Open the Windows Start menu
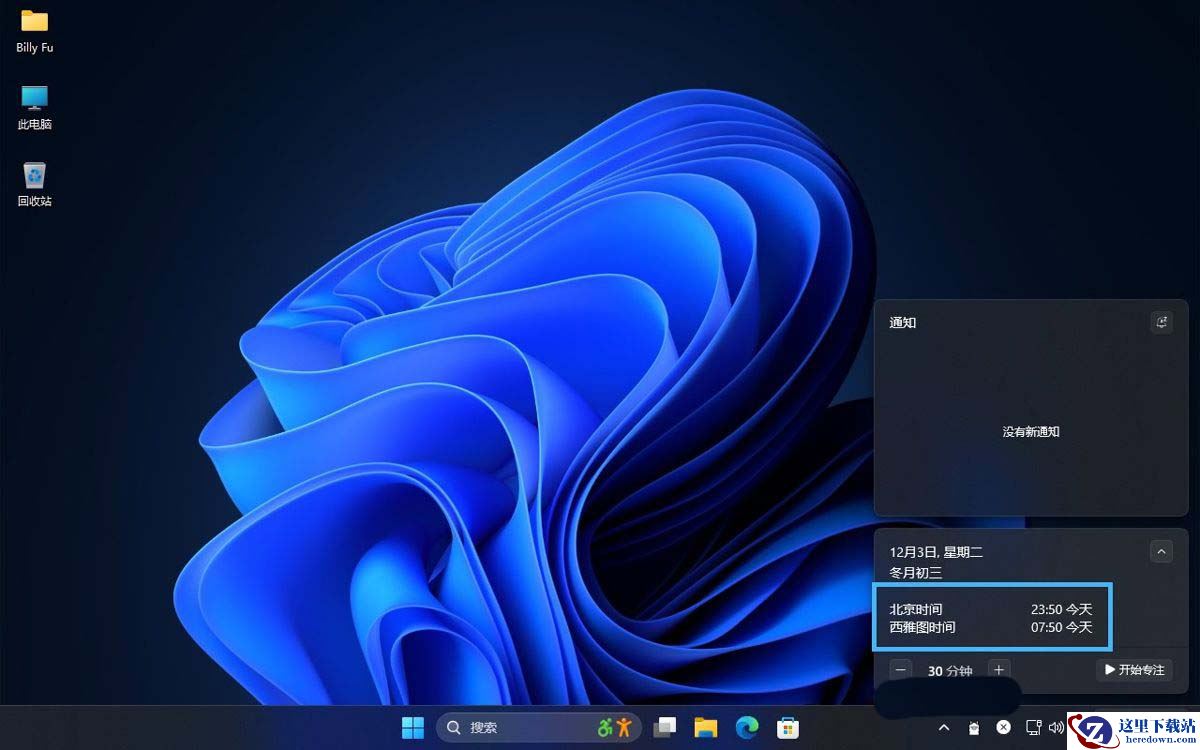This screenshot has height=750, width=1200. click(x=413, y=727)
